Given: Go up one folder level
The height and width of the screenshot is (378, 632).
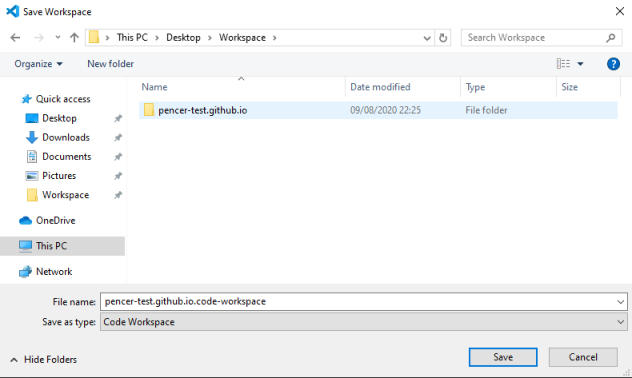Looking at the screenshot, I should (x=74, y=37).
